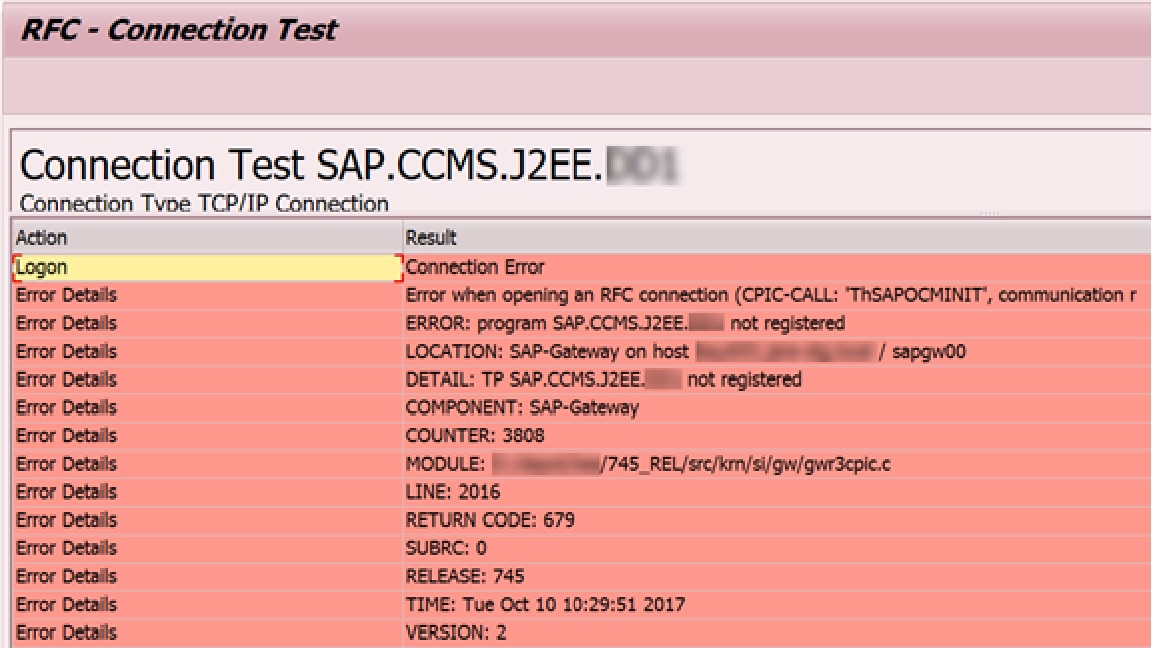Select the Logon action cell

click(x=207, y=267)
